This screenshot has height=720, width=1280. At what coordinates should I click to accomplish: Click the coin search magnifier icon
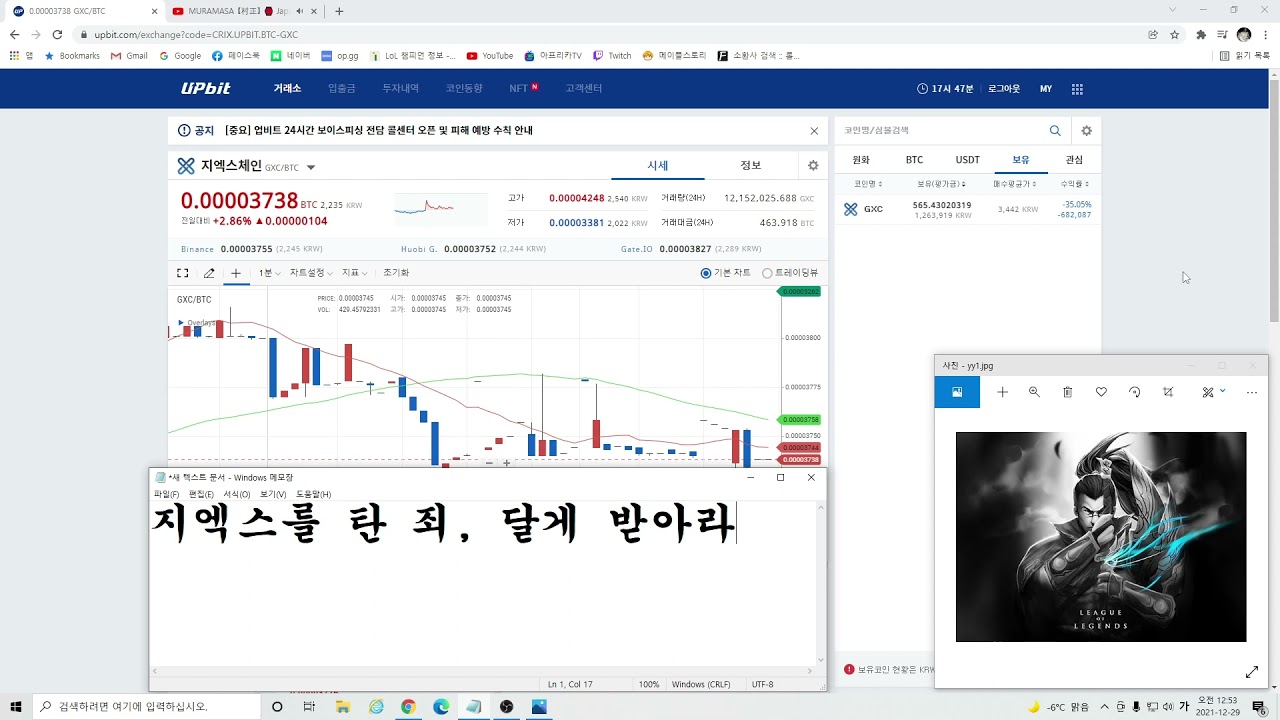(1055, 131)
